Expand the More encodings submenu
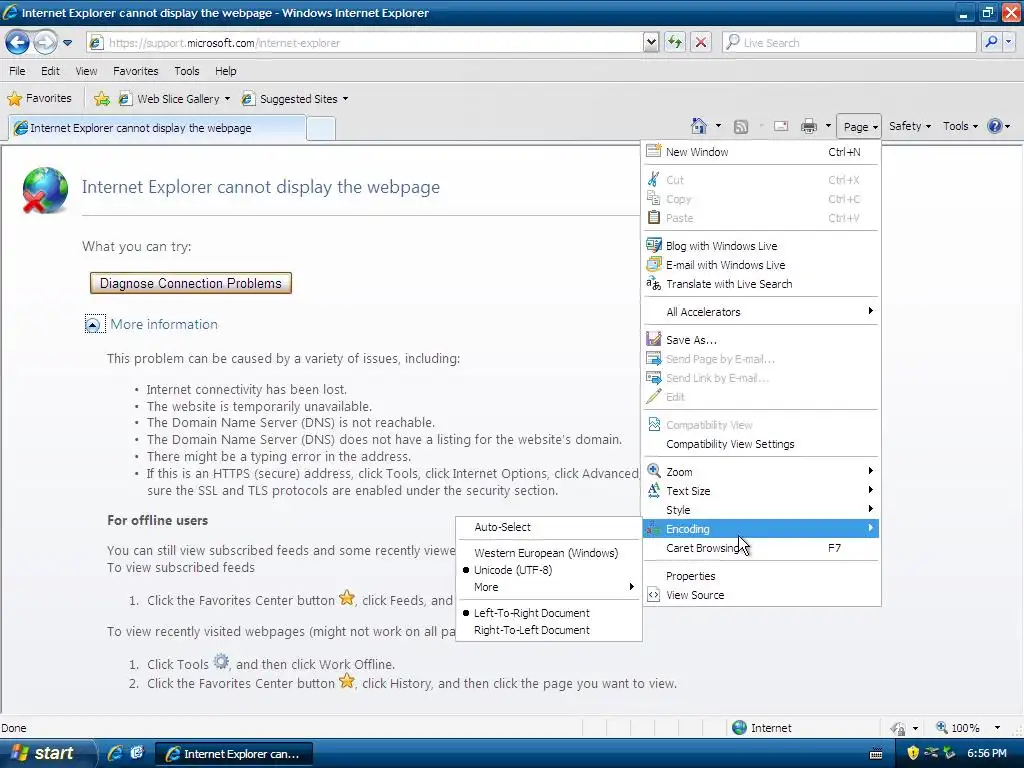 pyautogui.click(x=549, y=587)
